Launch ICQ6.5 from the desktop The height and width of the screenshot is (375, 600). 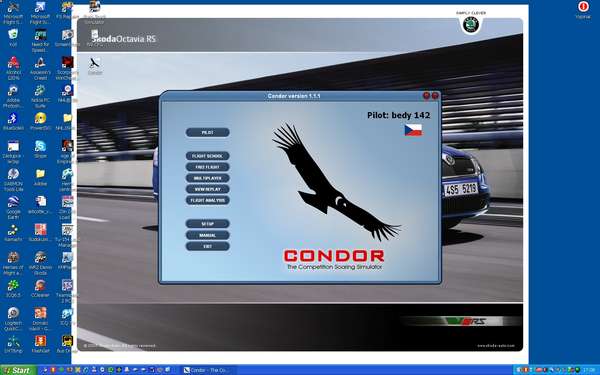tap(13, 288)
